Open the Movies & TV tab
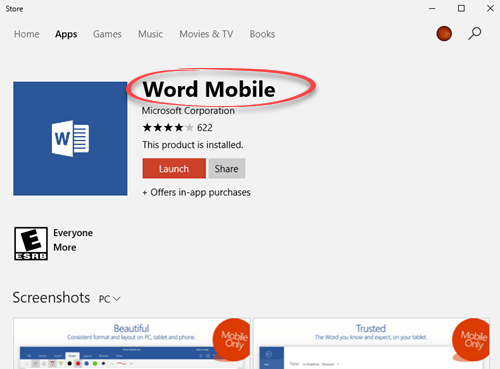The height and width of the screenshot is (369, 500). click(x=206, y=34)
